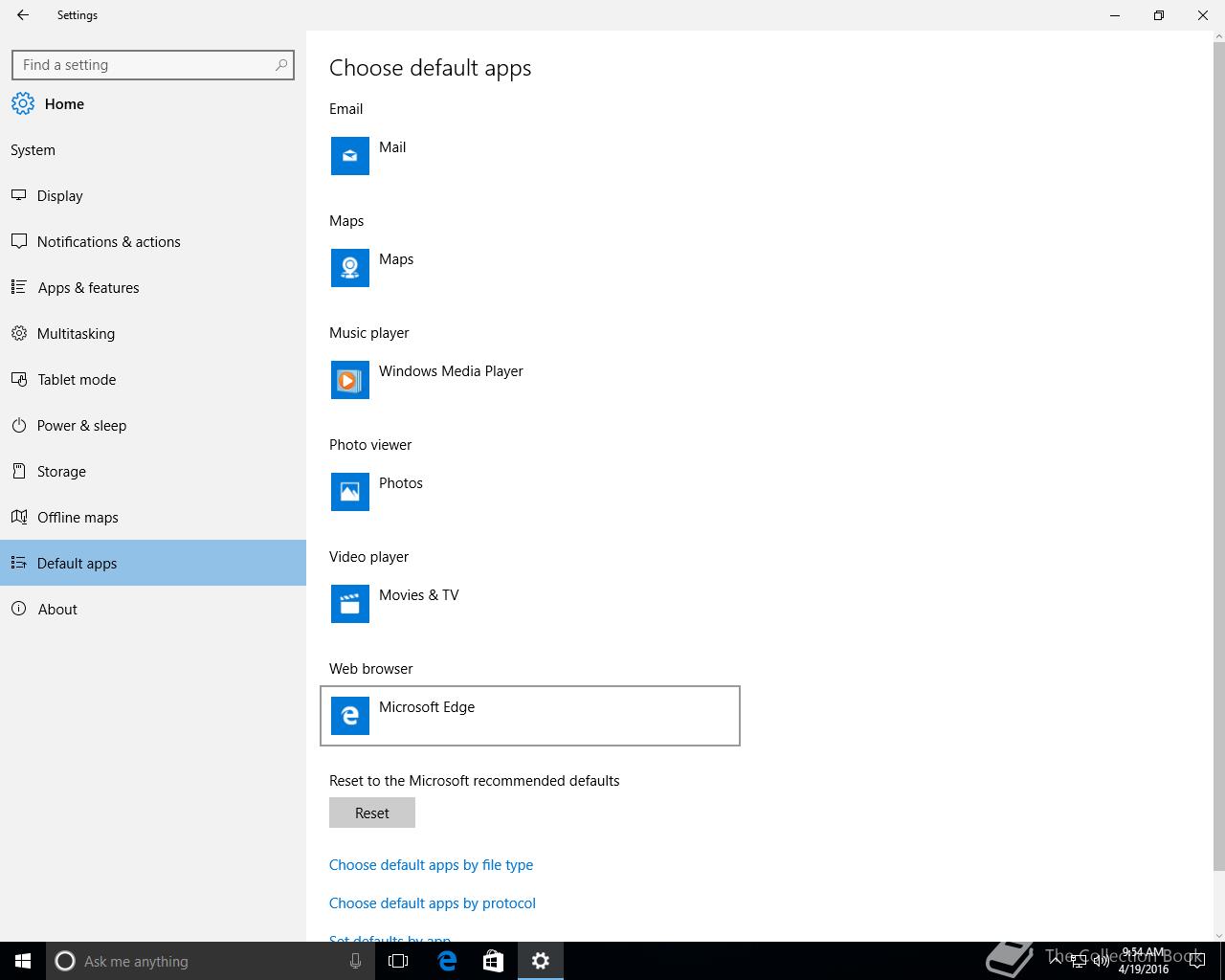Select Default apps in the sidebar
Image resolution: width=1225 pixels, height=980 pixels.
153,563
